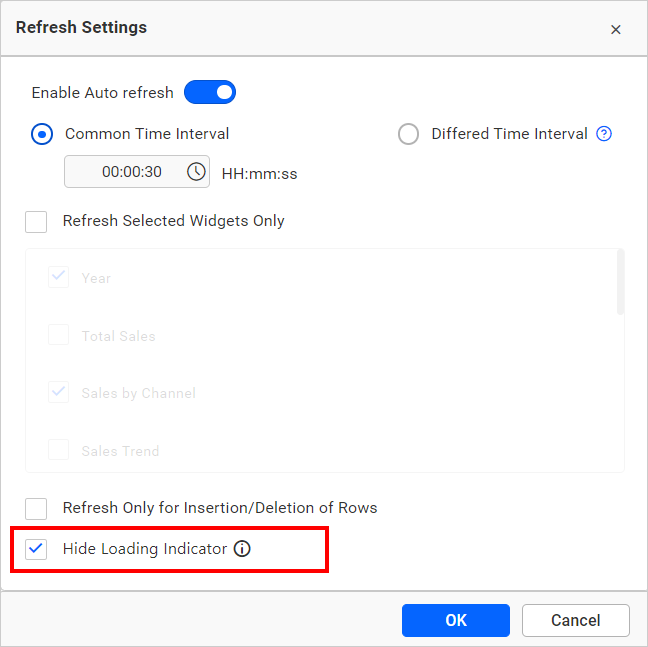Enable Refresh Only for Insertion/Deletion of Rows
The width and height of the screenshot is (648, 647).
[36, 508]
